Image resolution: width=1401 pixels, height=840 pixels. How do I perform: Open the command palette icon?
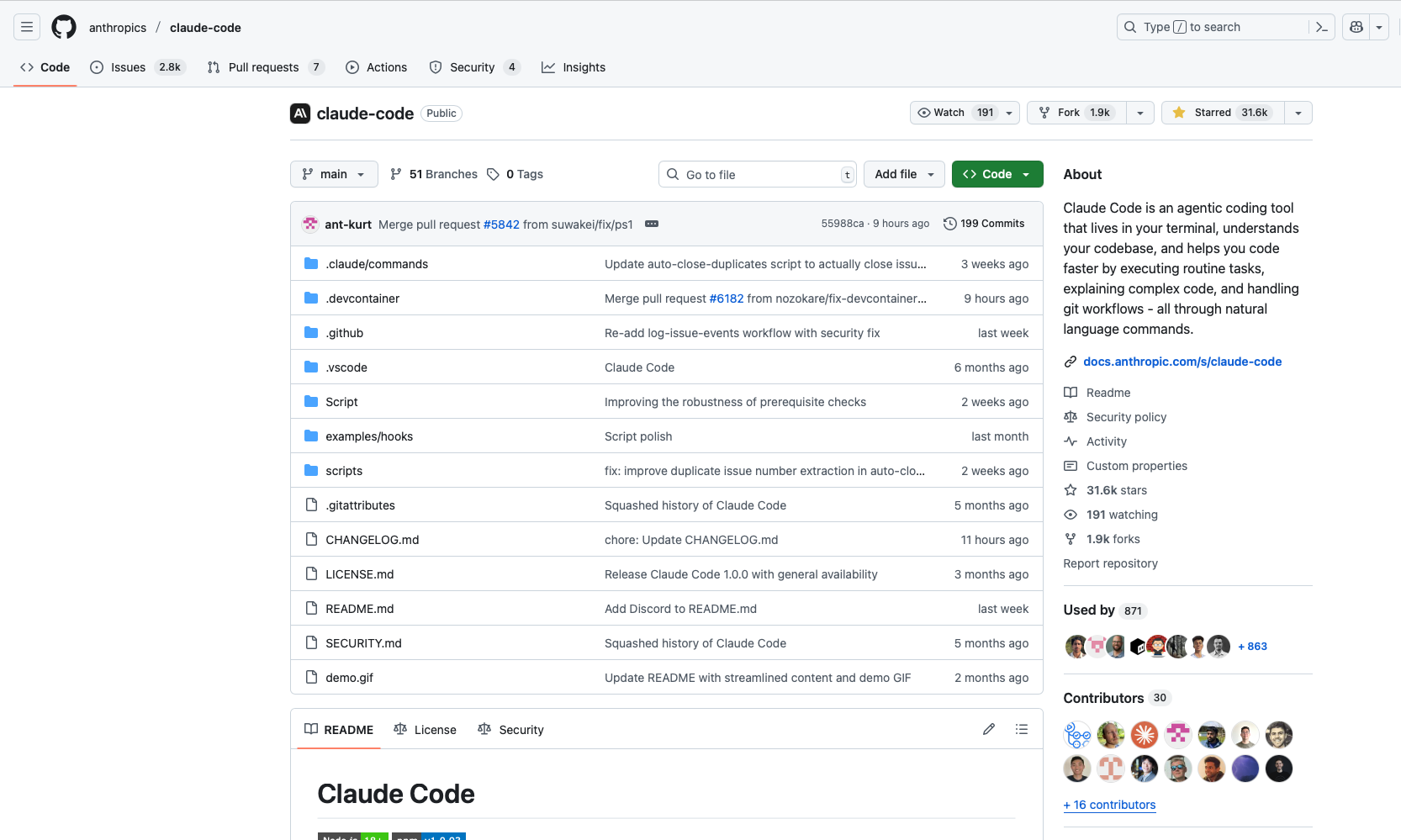point(1322,27)
